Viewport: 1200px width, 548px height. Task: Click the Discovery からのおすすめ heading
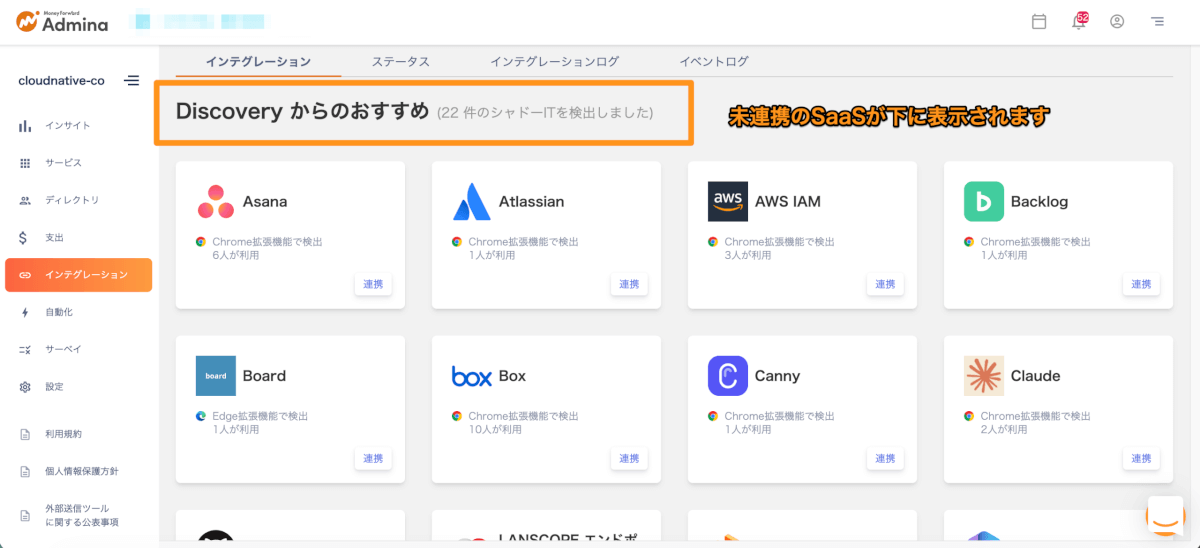coord(302,111)
